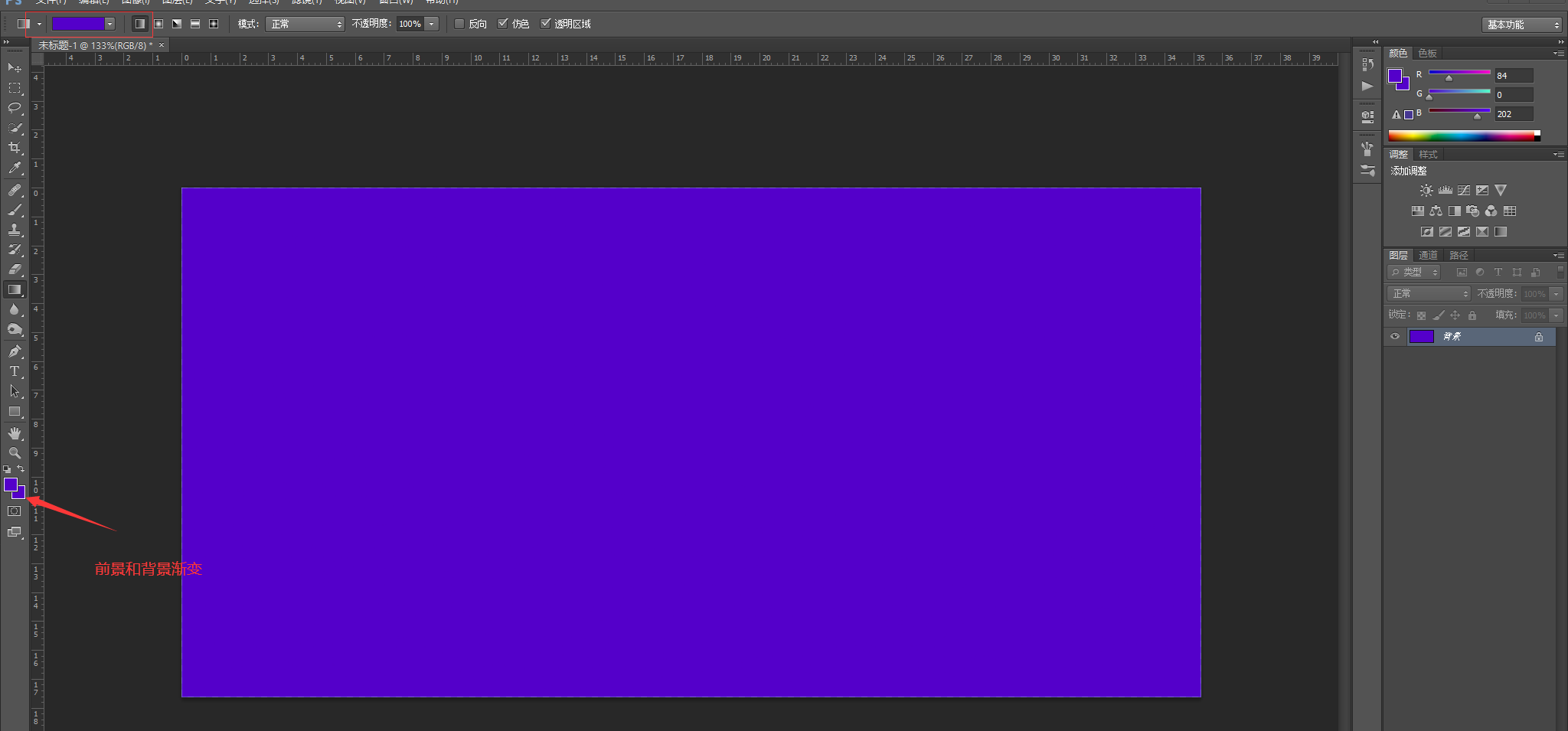Select the Dodge tool
The height and width of the screenshot is (731, 1568).
coord(15,329)
